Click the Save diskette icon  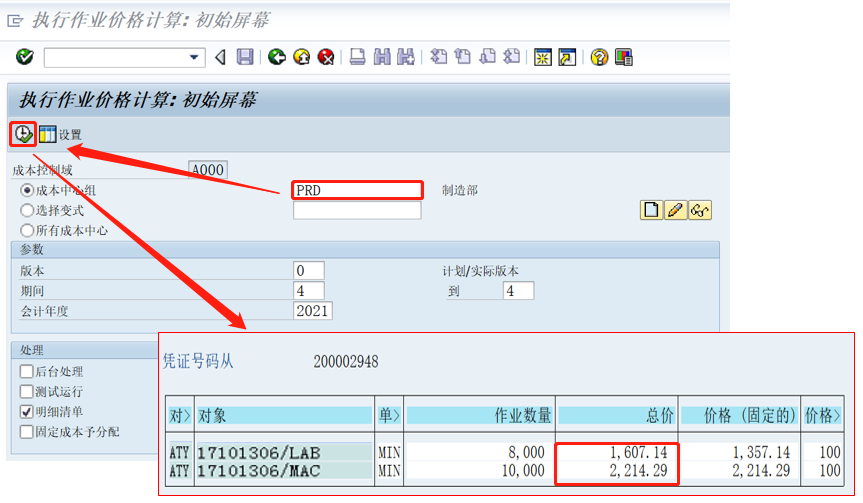(245, 57)
